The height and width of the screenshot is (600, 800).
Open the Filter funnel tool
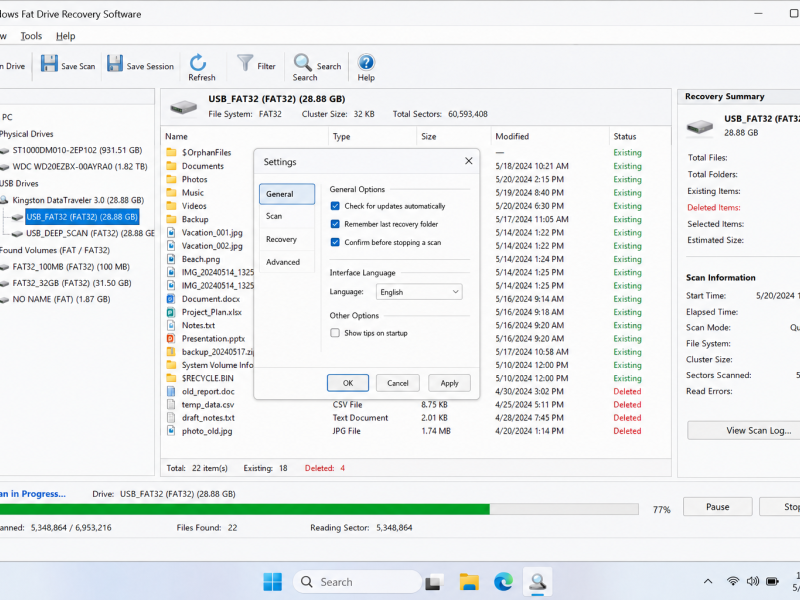pos(245,63)
